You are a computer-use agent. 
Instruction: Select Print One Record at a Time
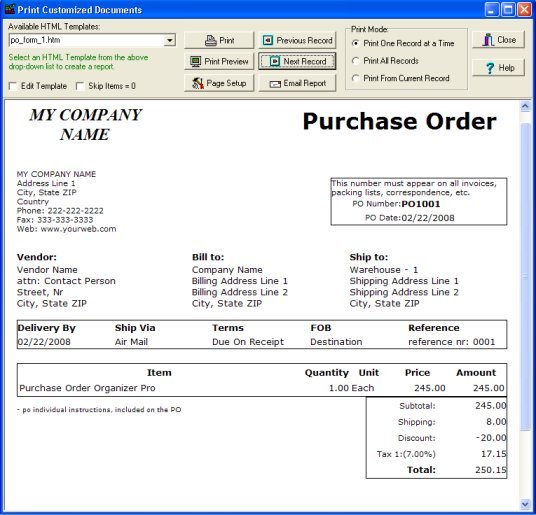point(356,43)
